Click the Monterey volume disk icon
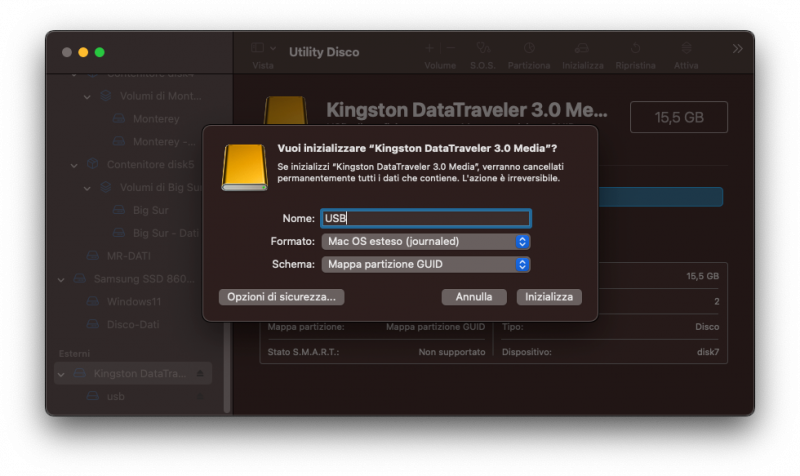Viewport: 800px width, 476px height. pyautogui.click(x=119, y=119)
